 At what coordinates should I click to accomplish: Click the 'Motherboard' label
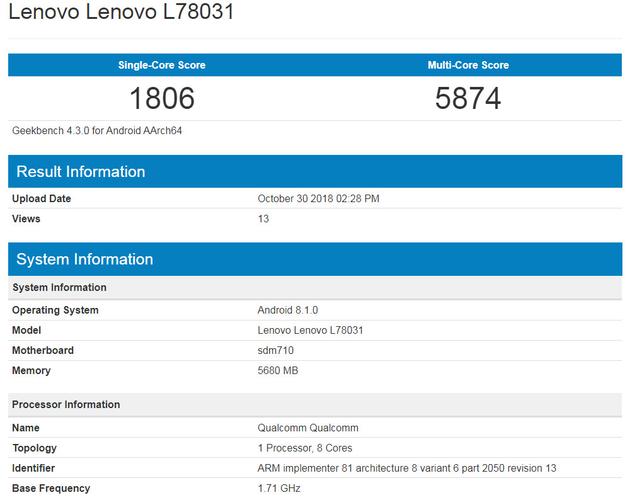[x=43, y=350]
